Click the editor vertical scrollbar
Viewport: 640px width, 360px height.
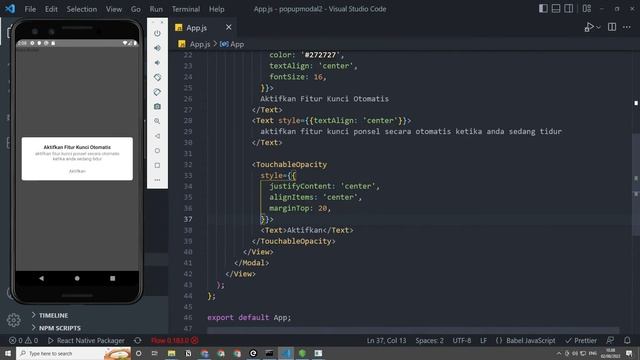636,184
